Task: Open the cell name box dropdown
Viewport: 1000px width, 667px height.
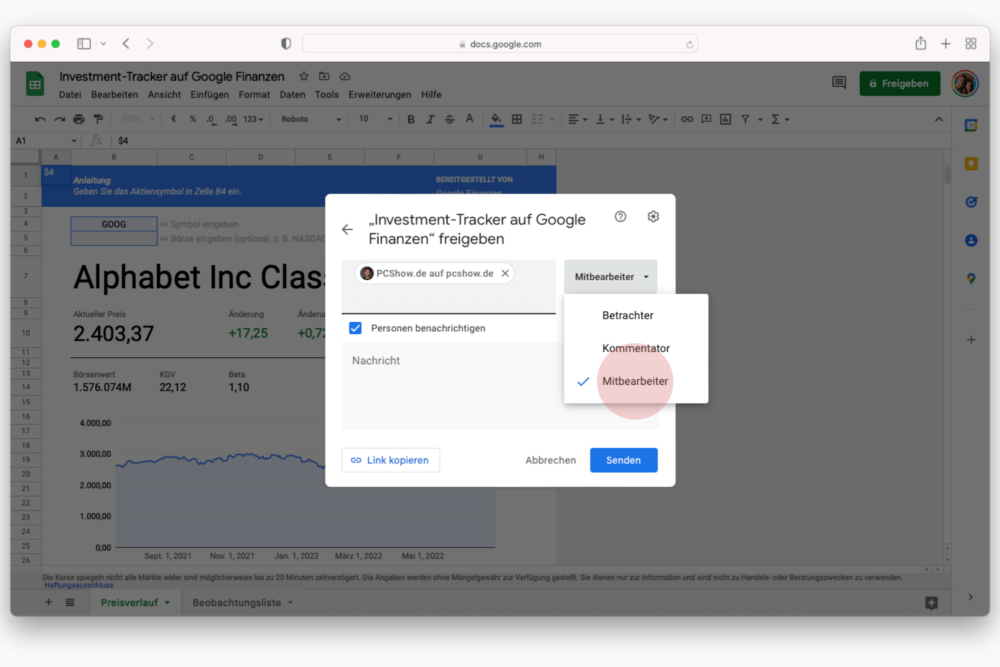Action: tap(73, 141)
